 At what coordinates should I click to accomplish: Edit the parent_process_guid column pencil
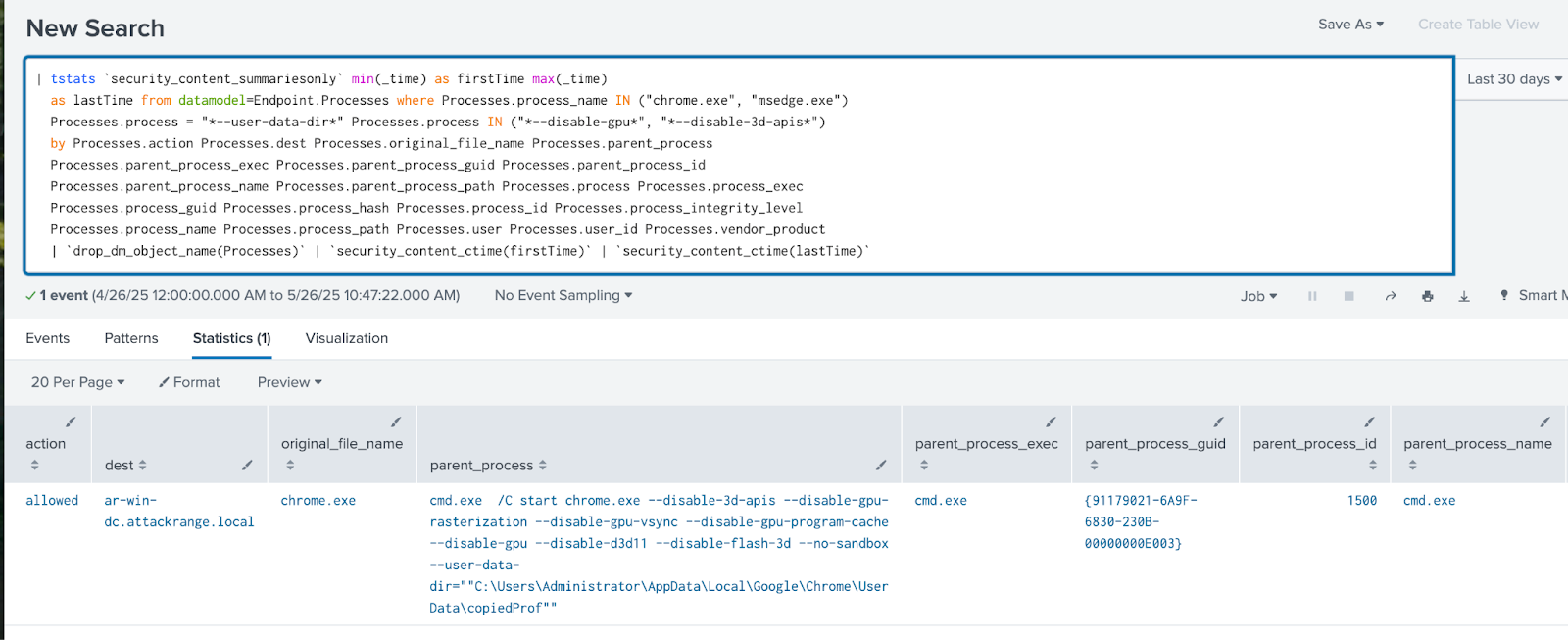pyautogui.click(x=1219, y=422)
